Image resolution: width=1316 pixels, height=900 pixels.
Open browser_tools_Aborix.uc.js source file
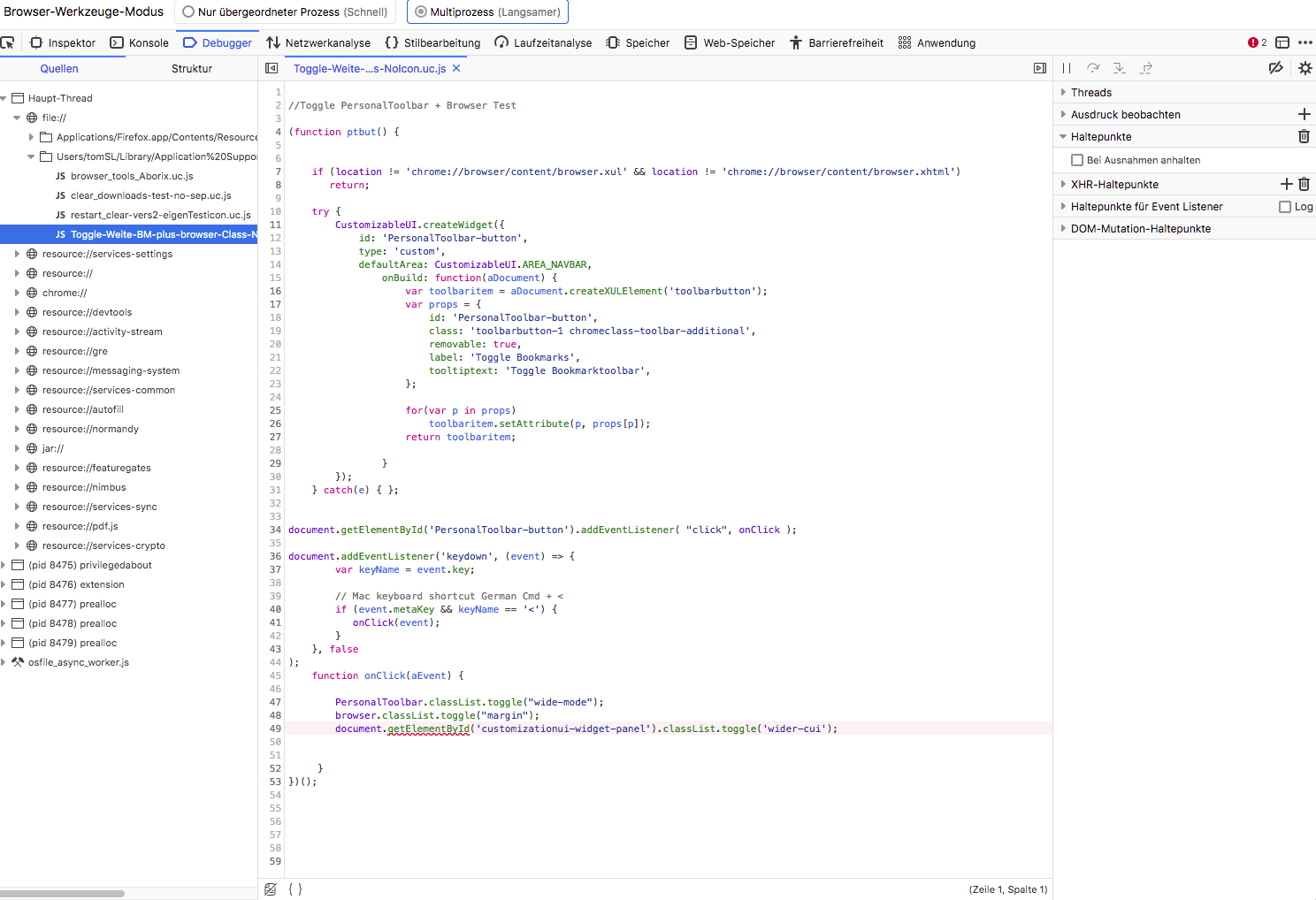pyautogui.click(x=131, y=176)
